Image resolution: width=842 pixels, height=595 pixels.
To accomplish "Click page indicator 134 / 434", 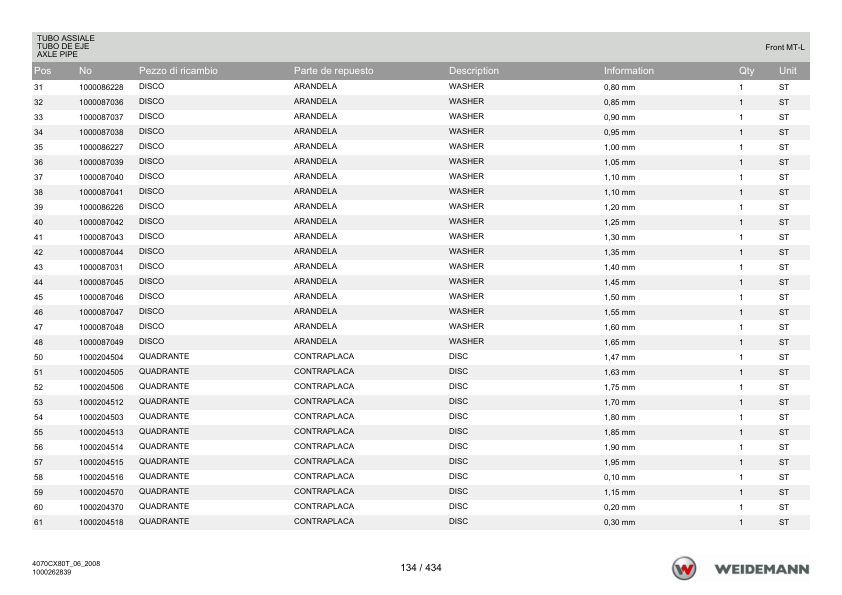I will pos(421,568).
